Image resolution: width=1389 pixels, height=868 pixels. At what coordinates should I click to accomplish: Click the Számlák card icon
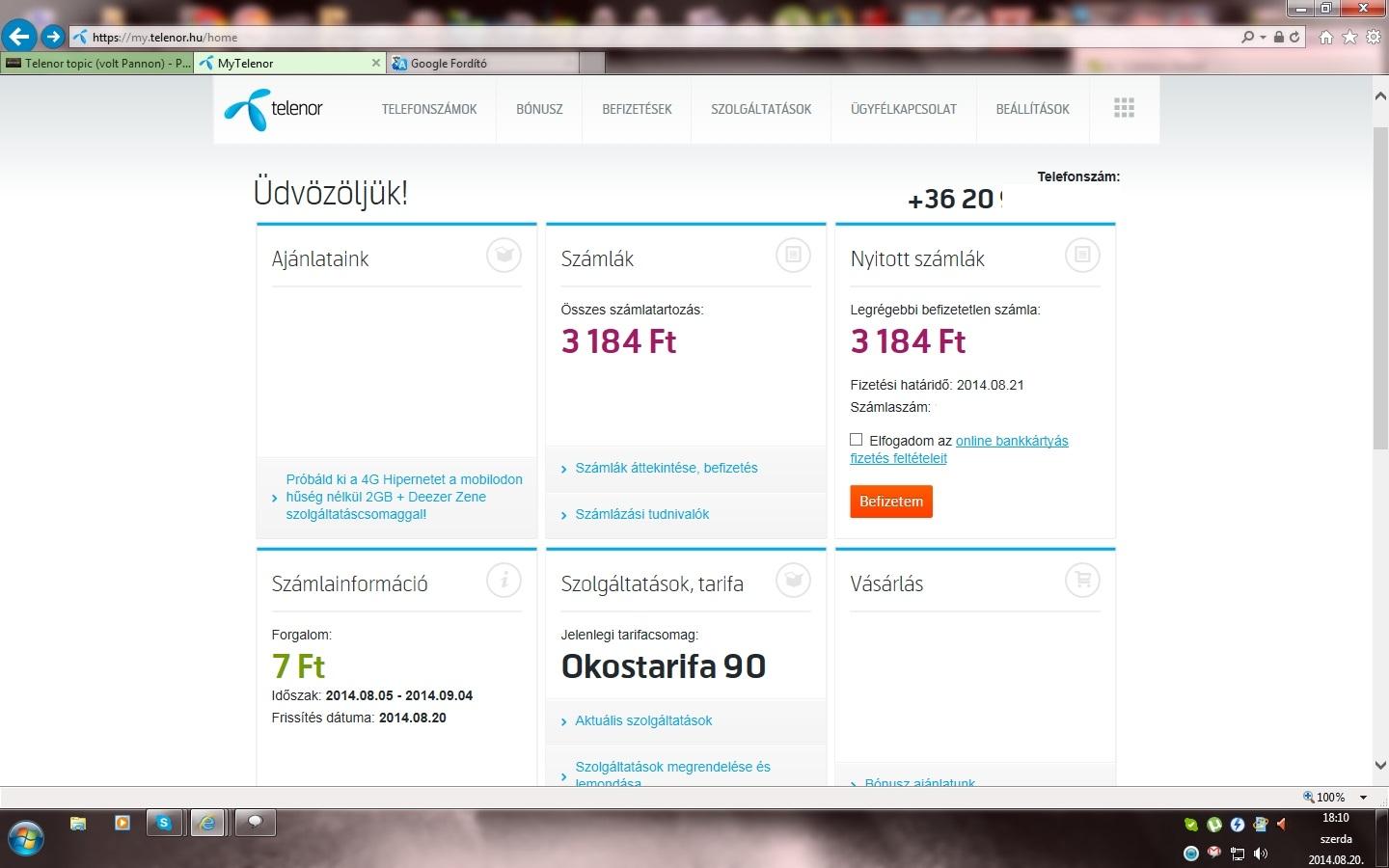793,255
